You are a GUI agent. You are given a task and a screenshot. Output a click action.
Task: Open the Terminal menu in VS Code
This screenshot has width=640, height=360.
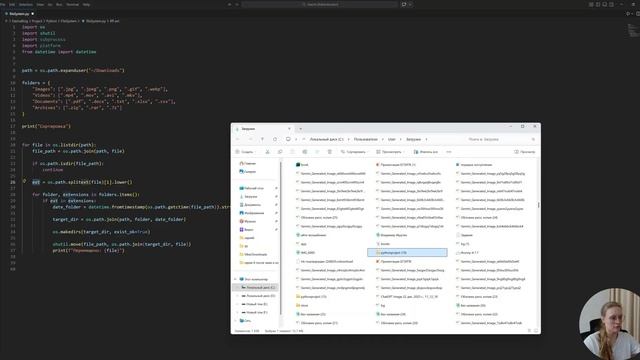pos(72,4)
